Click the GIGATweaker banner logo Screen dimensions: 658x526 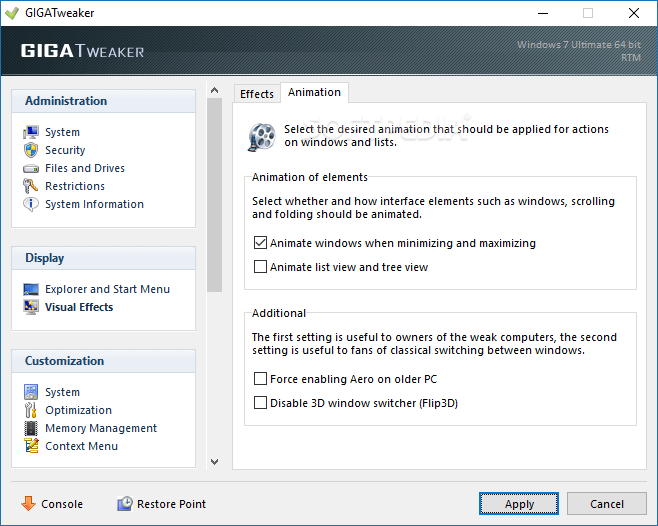82,51
